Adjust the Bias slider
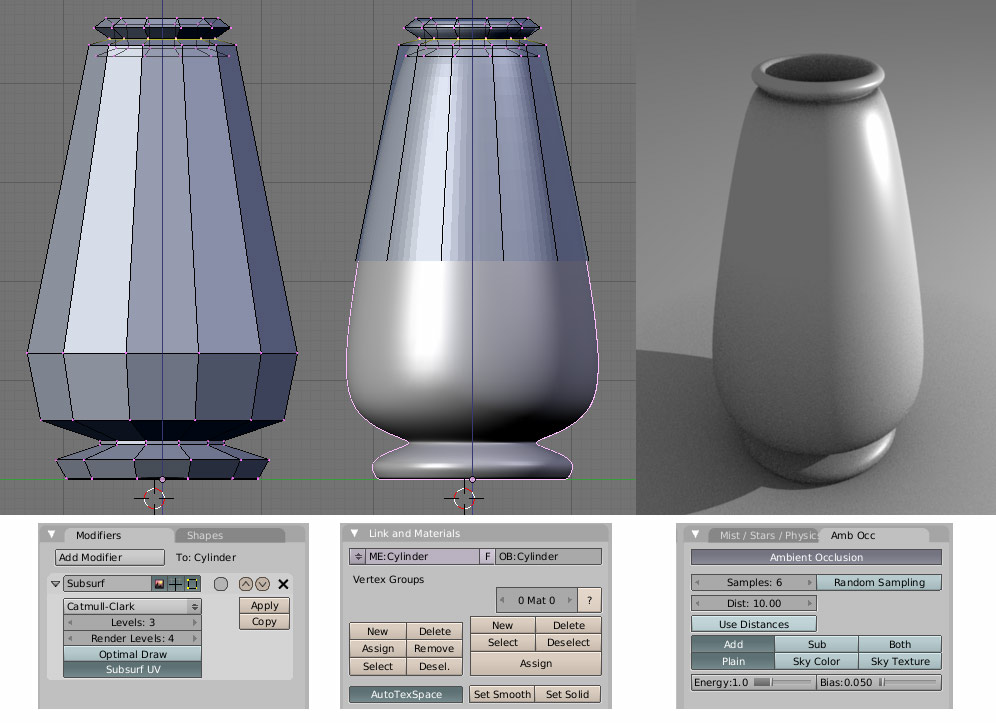996x723 pixels. [879, 682]
